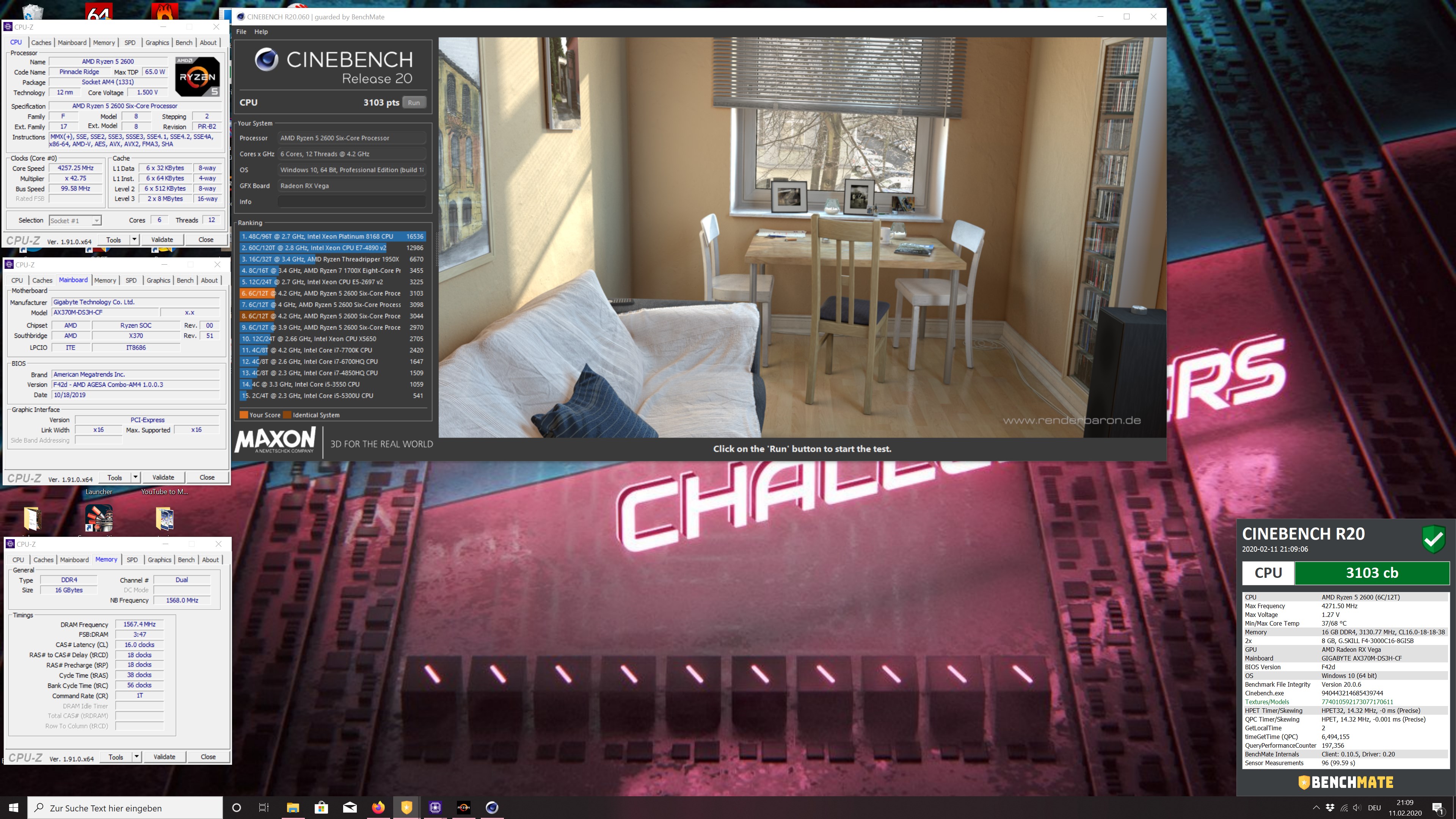The image size is (1456, 819).
Task: Open Cinebench File menu
Action: click(x=242, y=31)
